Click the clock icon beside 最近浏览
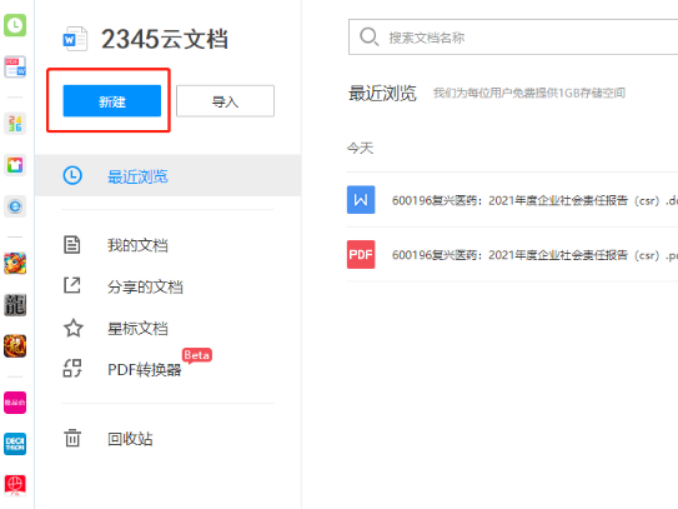The width and height of the screenshot is (678, 509). [72, 176]
